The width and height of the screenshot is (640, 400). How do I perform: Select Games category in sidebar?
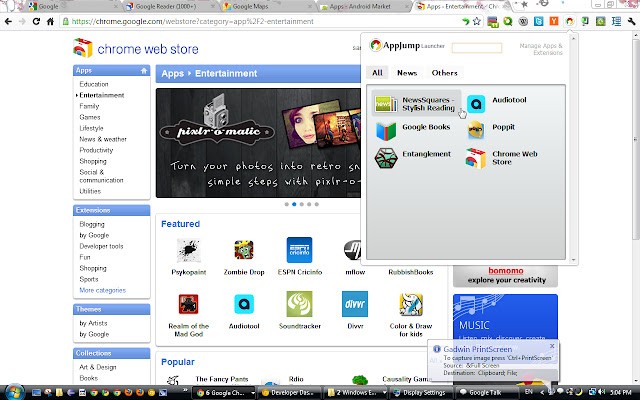[x=90, y=117]
